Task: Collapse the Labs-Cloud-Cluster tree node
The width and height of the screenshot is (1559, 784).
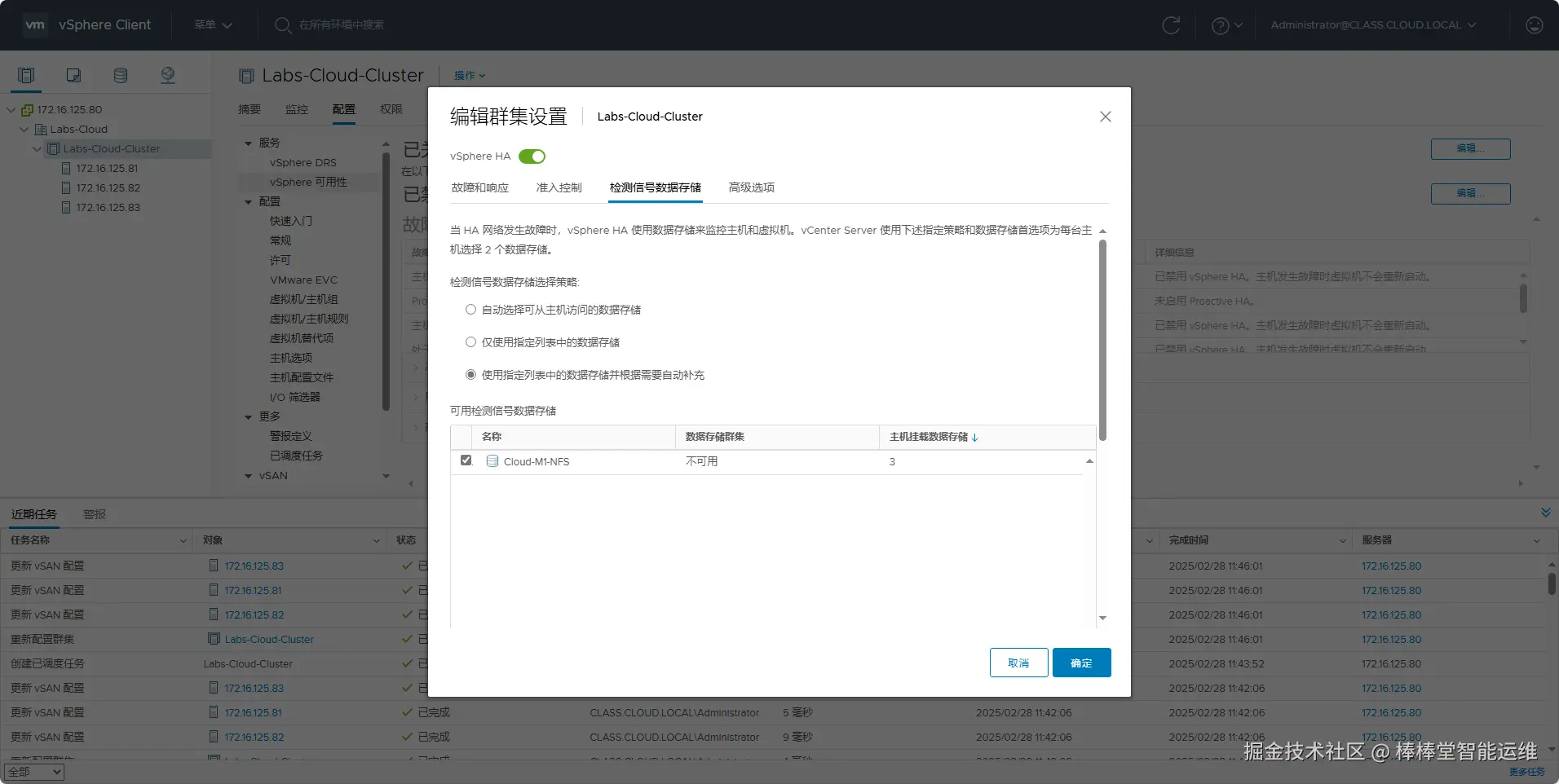Action: pos(38,149)
